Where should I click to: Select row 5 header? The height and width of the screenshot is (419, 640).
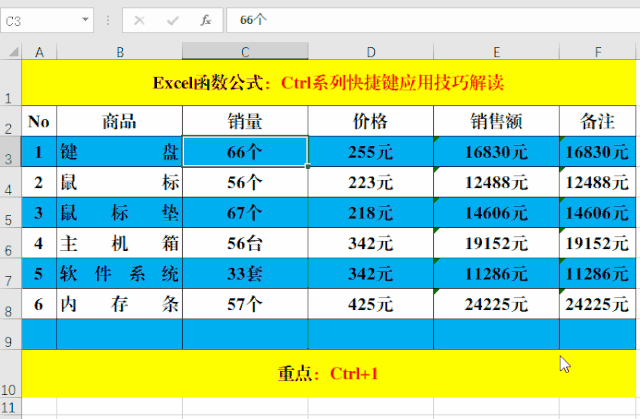tap(10, 213)
